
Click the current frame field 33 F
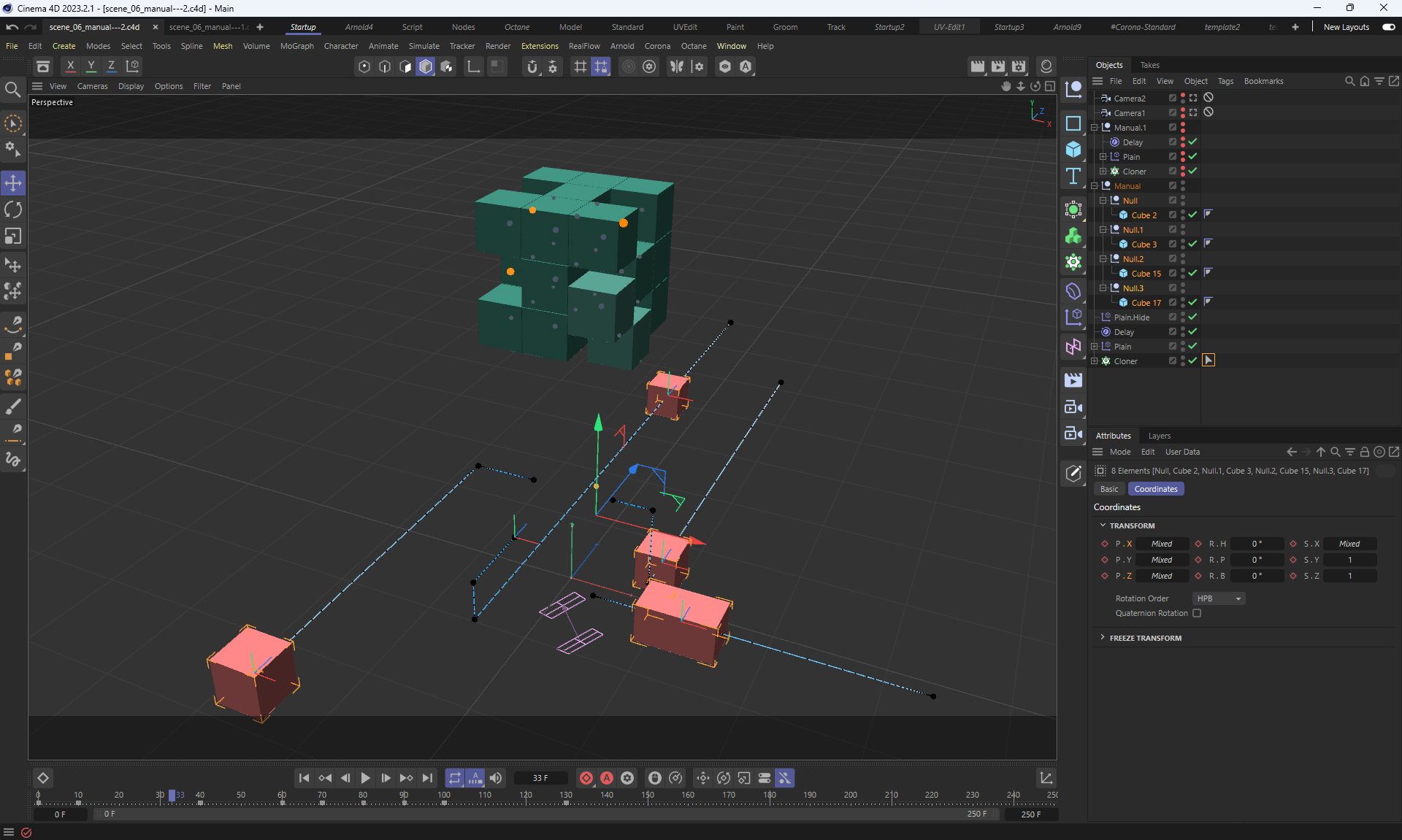540,778
